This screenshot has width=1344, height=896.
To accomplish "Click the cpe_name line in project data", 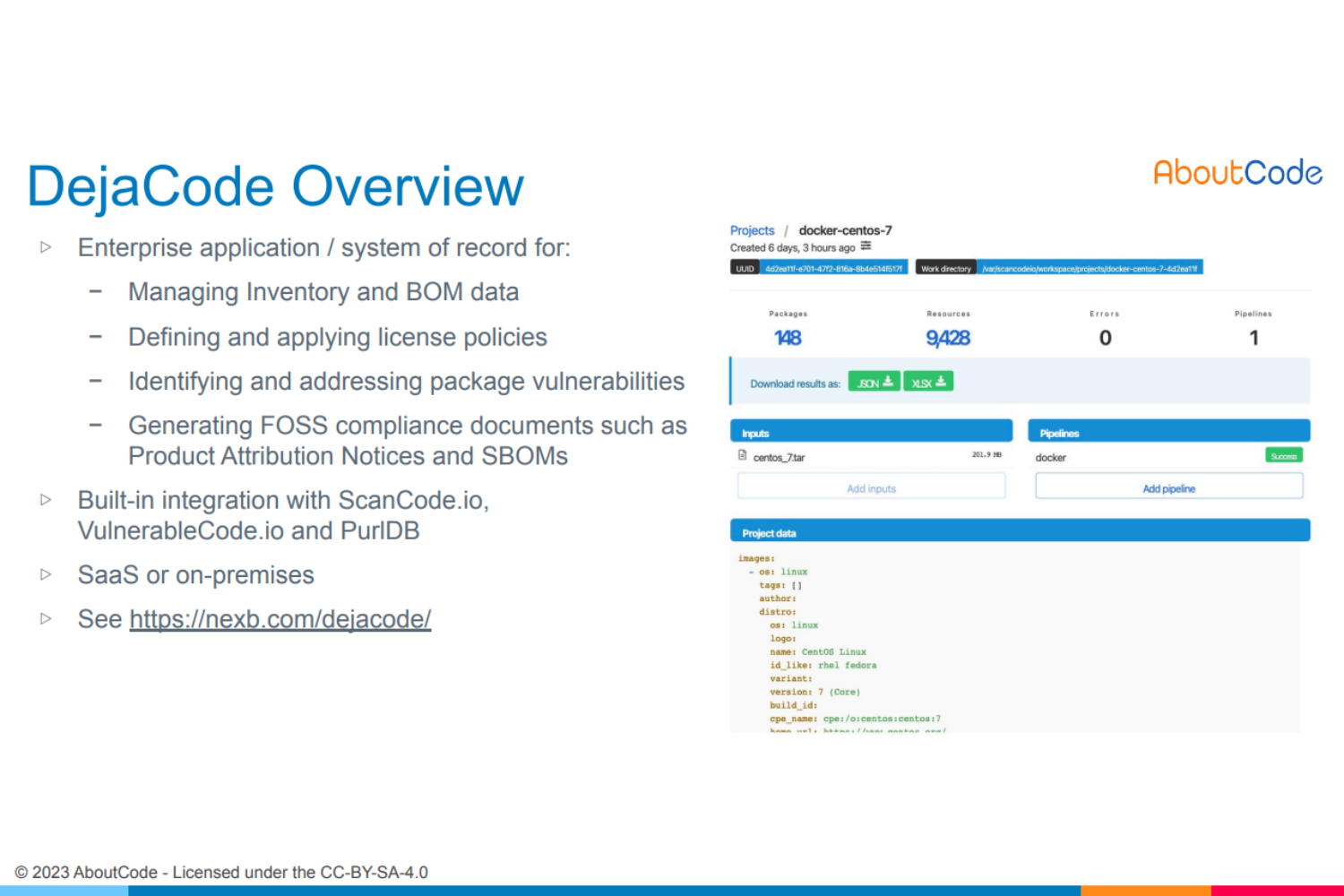I will [855, 719].
